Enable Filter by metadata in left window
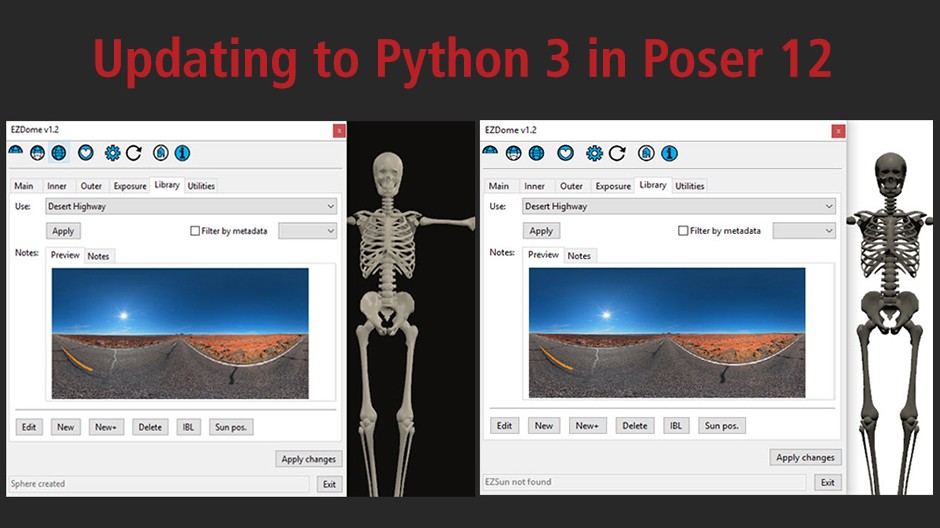Screen dimensions: 940x528 click(x=195, y=231)
